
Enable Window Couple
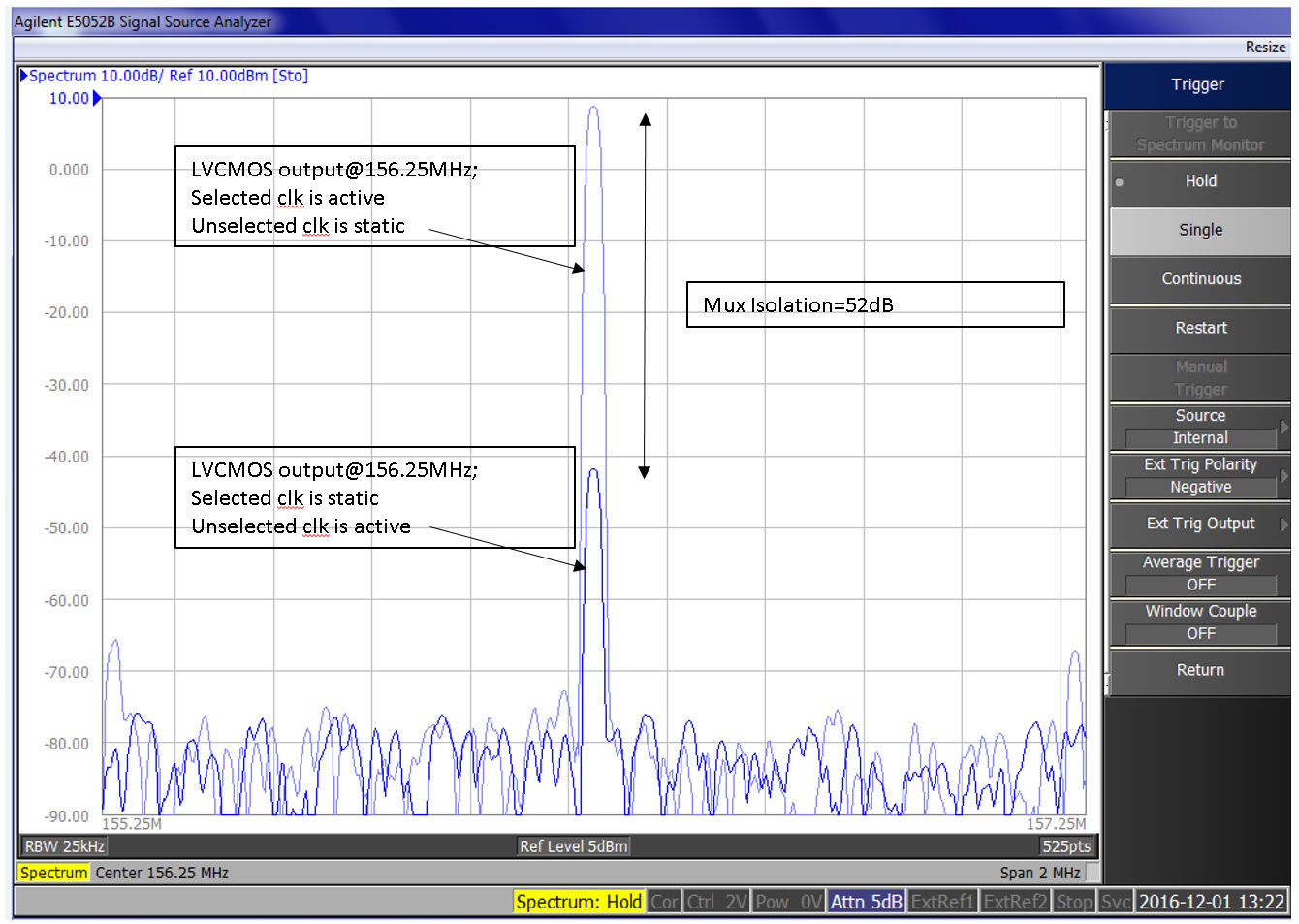pos(1199,621)
